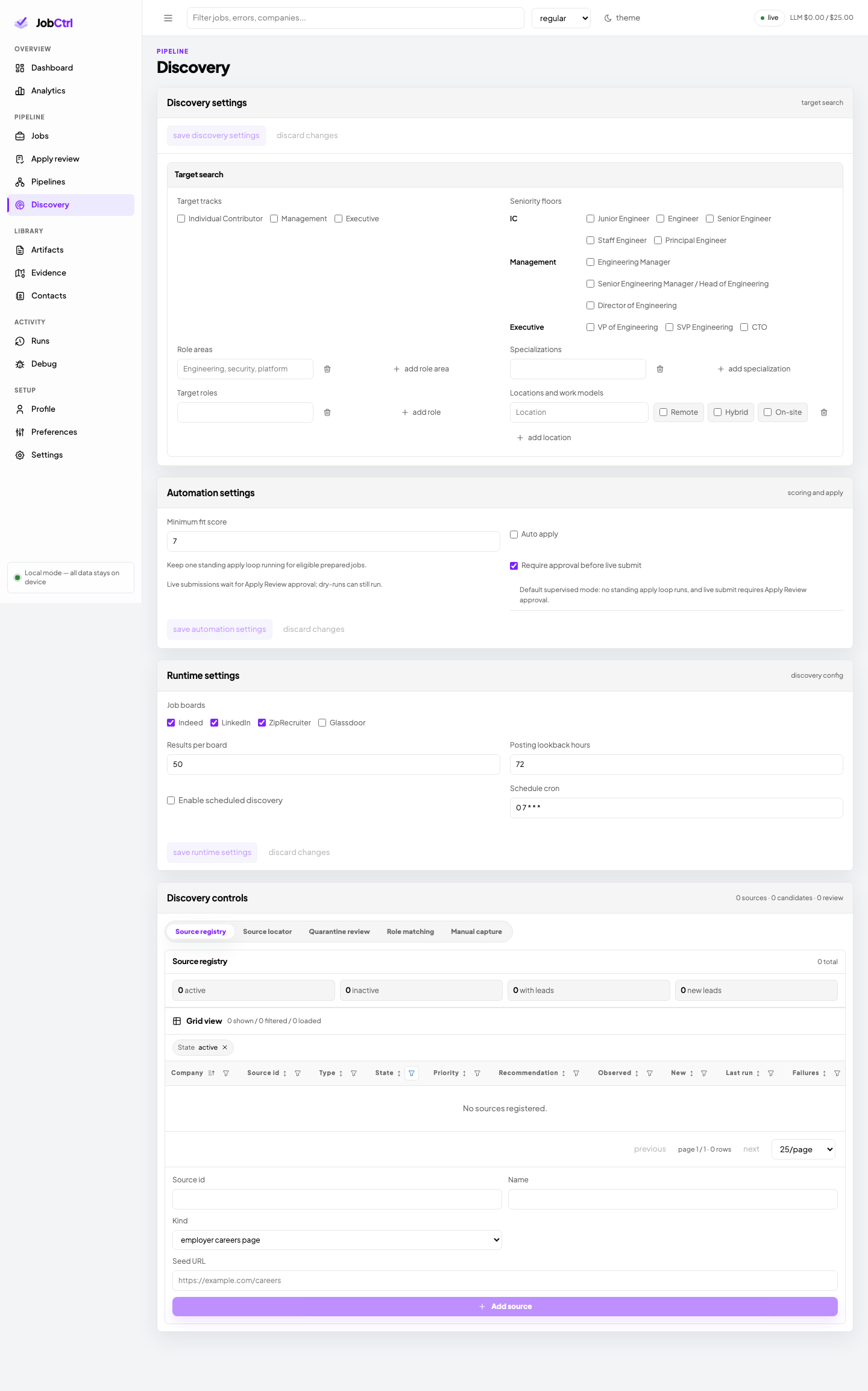Switch to Quarantine review tab
868x1391 pixels.
339,932
